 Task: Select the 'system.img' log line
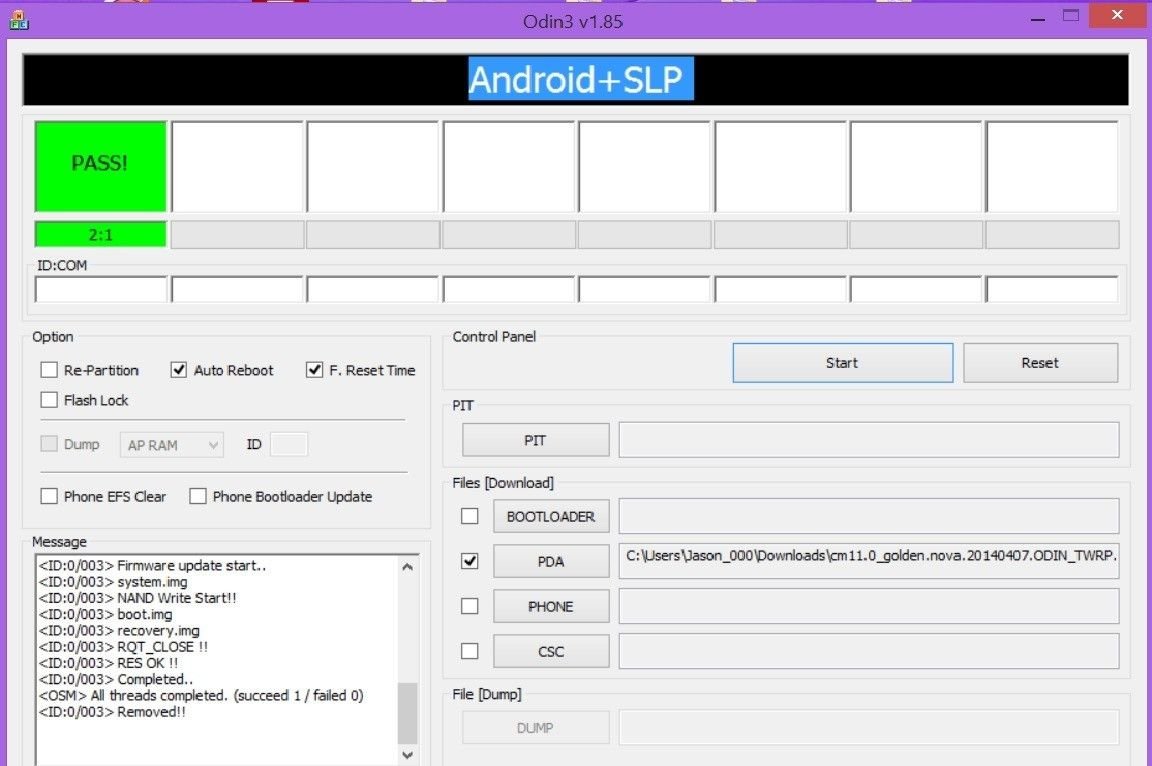coord(113,582)
